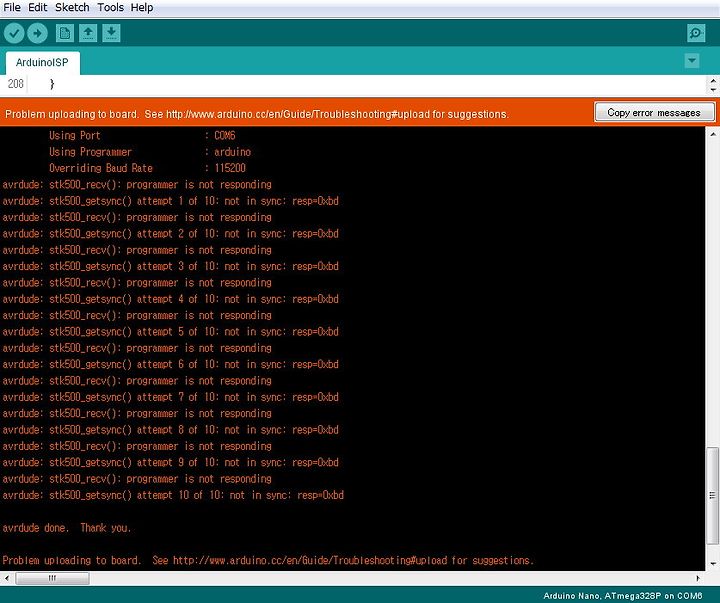
Task: Click the 'Using Programmer : arduino' line
Action: 150,152
